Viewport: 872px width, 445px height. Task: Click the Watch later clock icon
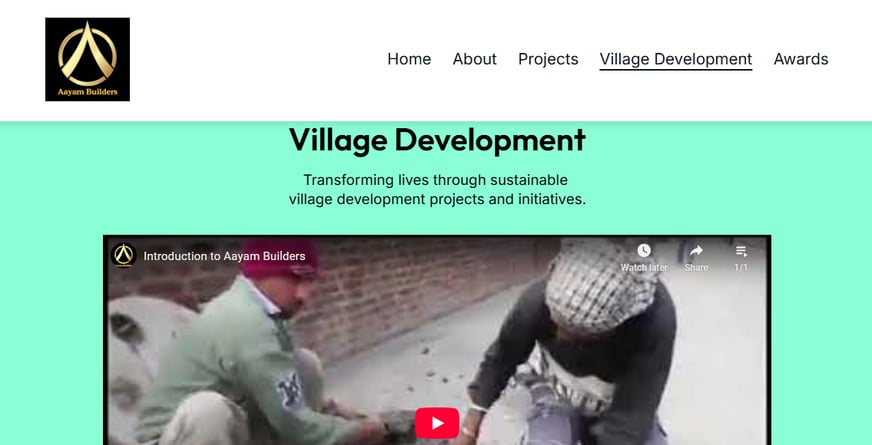point(644,251)
